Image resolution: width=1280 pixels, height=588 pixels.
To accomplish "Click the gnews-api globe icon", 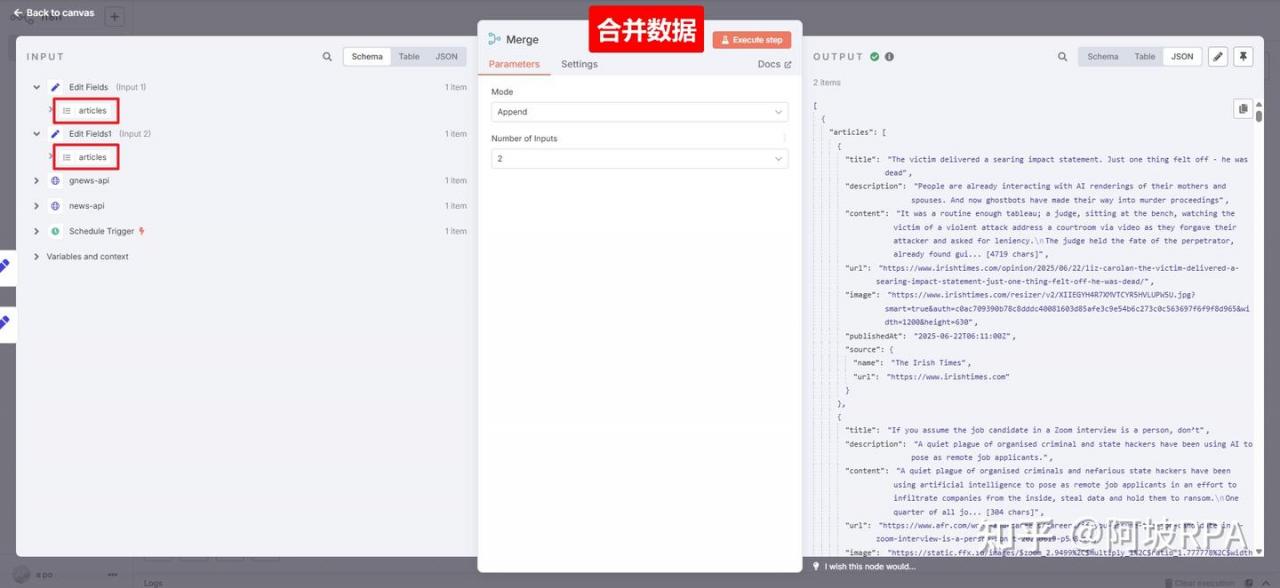I will 55,181.
